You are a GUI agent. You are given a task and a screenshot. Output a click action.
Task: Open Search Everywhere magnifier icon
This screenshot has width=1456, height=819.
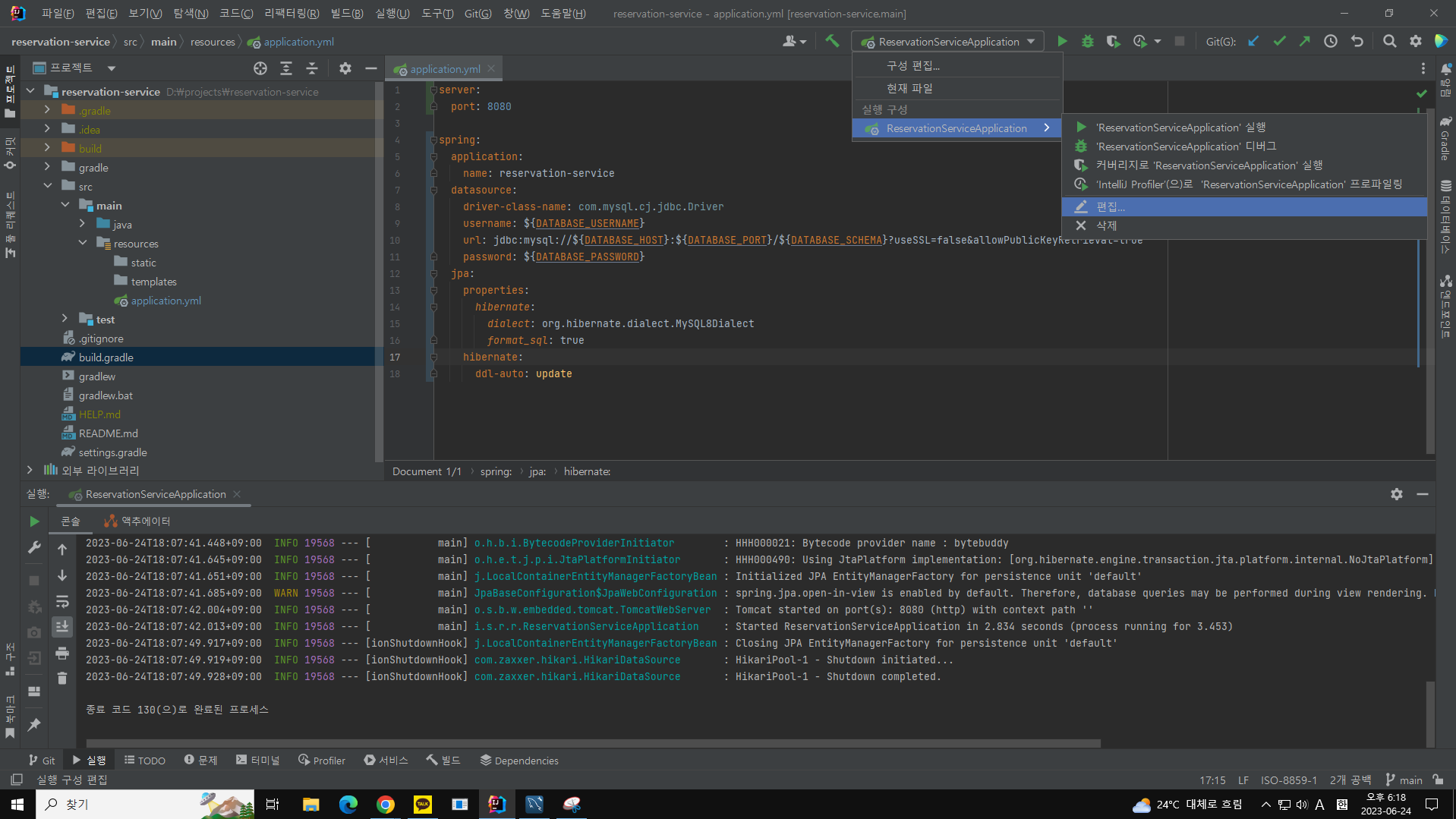click(x=1389, y=42)
